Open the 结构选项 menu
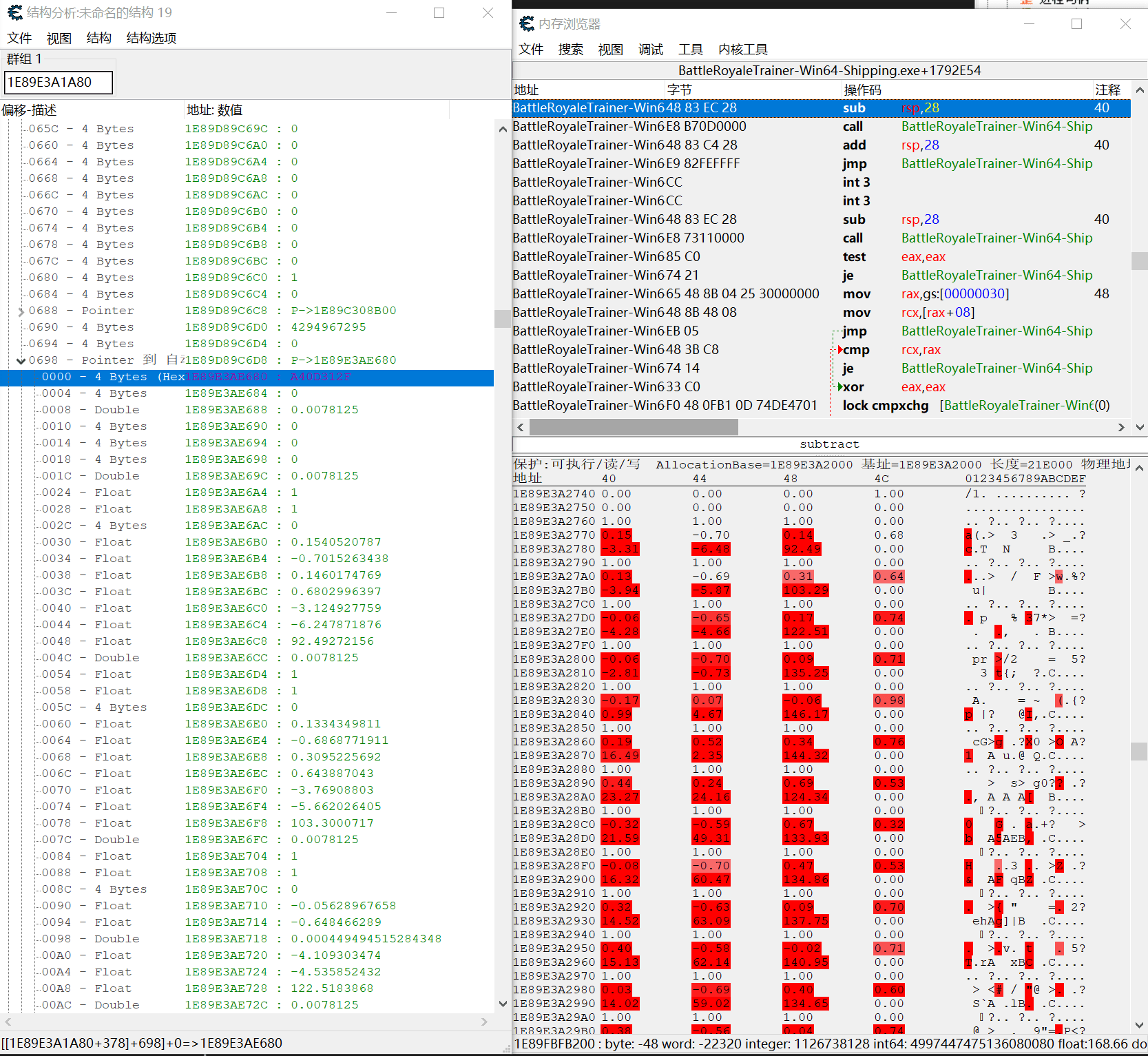This screenshot has width=1148, height=1056. (x=152, y=38)
